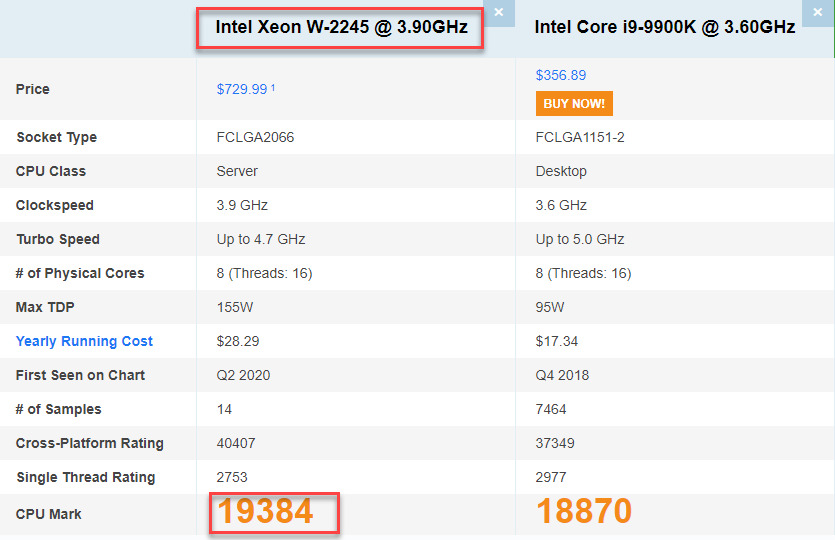Open the Yearly Running Cost link
The image size is (835, 540).
pos(84,341)
